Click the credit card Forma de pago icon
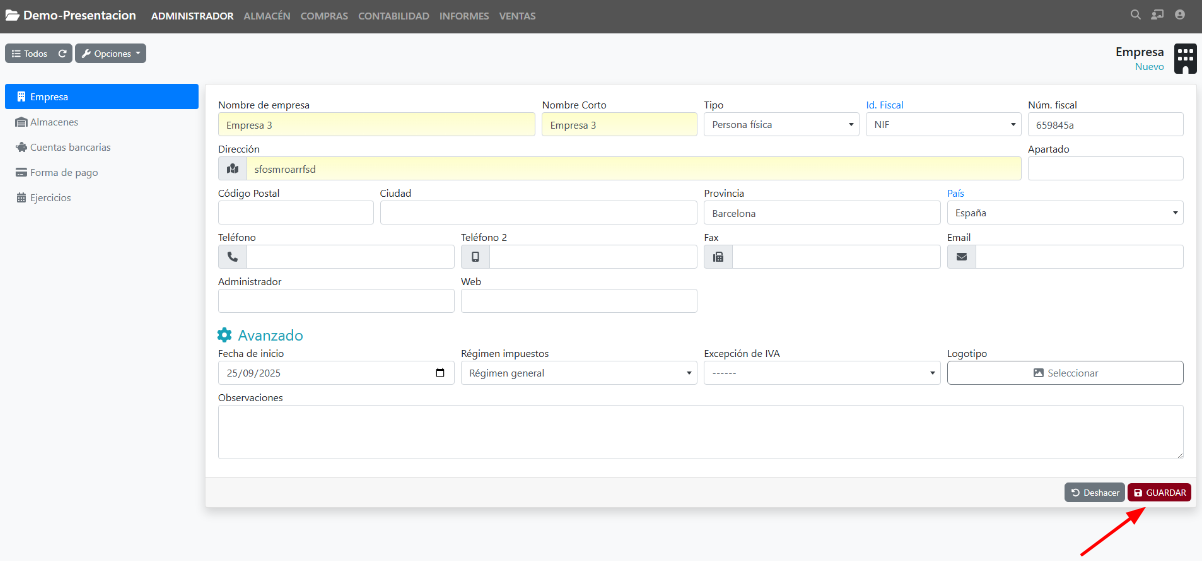The height and width of the screenshot is (561, 1203). coord(21,172)
